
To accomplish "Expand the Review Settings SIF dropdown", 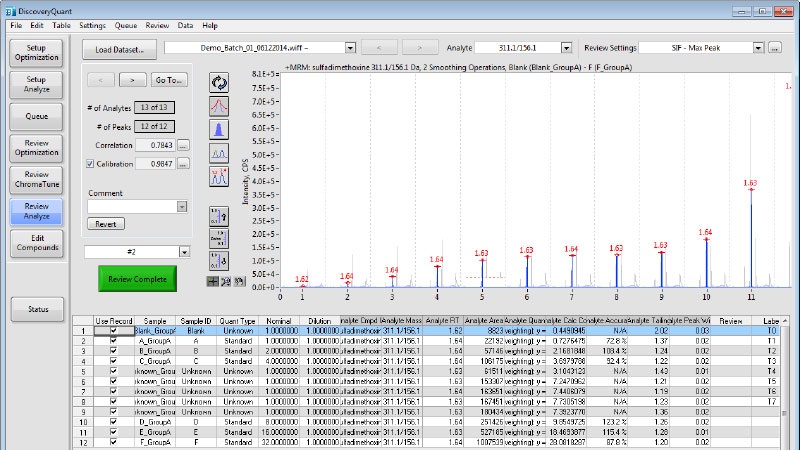I will click(x=760, y=48).
